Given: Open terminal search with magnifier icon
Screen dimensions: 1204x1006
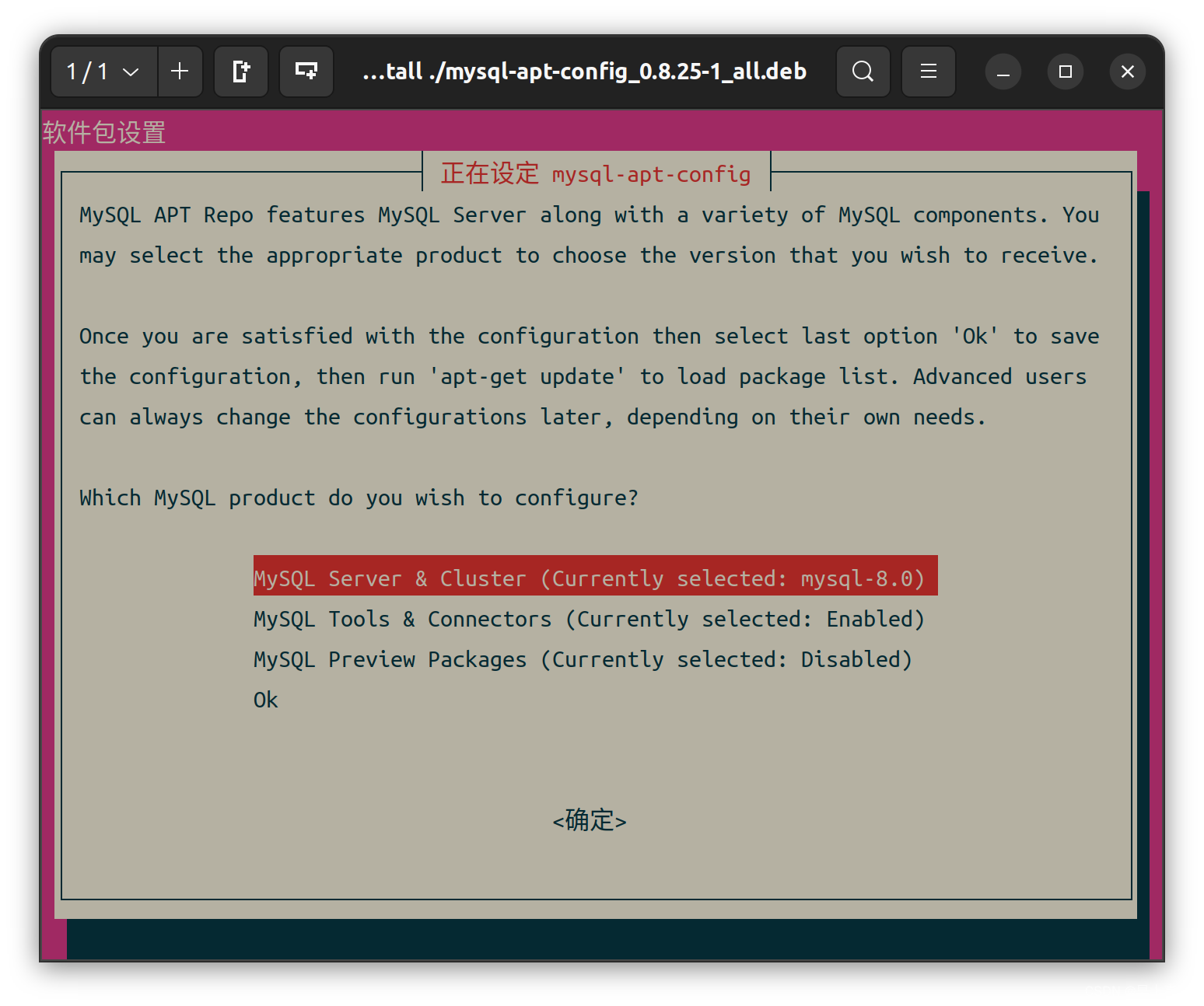Looking at the screenshot, I should [x=863, y=72].
